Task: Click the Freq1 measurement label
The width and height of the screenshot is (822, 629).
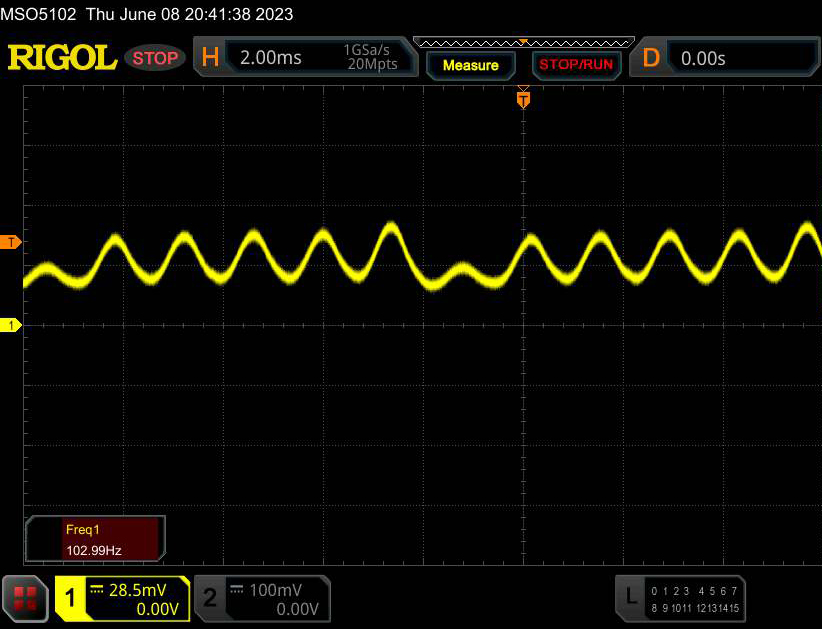Action: 82,529
